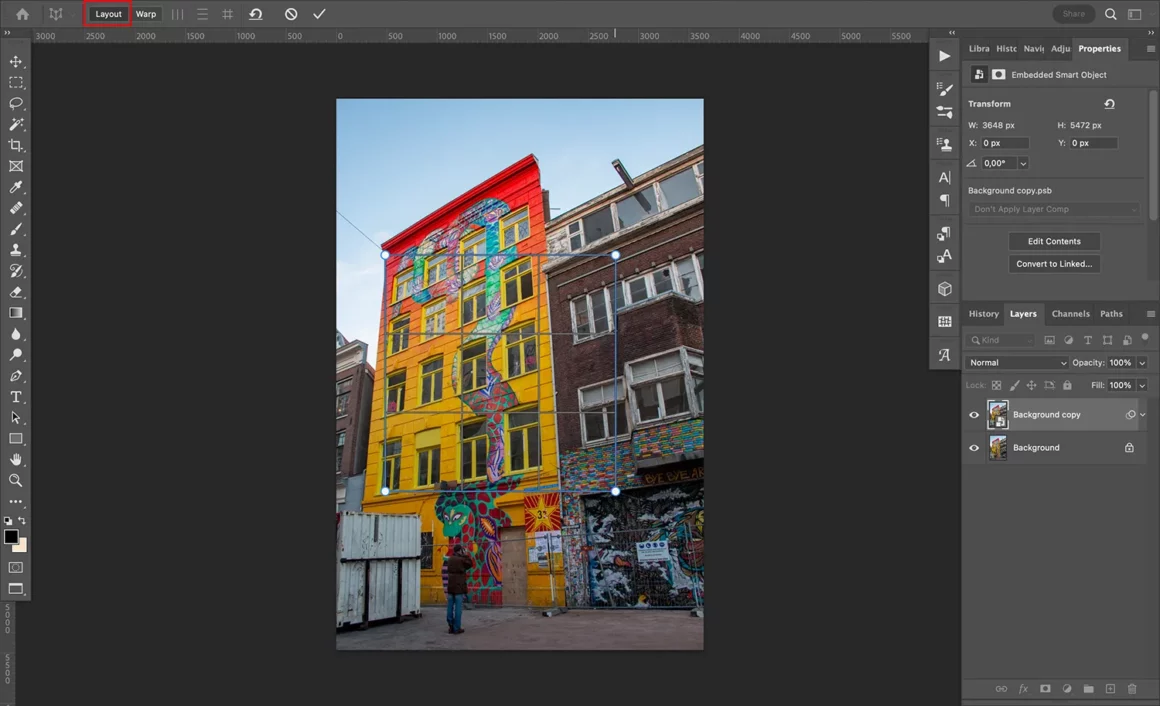Click the Layout mode button
Screen dimensions: 1160x706
[108, 14]
